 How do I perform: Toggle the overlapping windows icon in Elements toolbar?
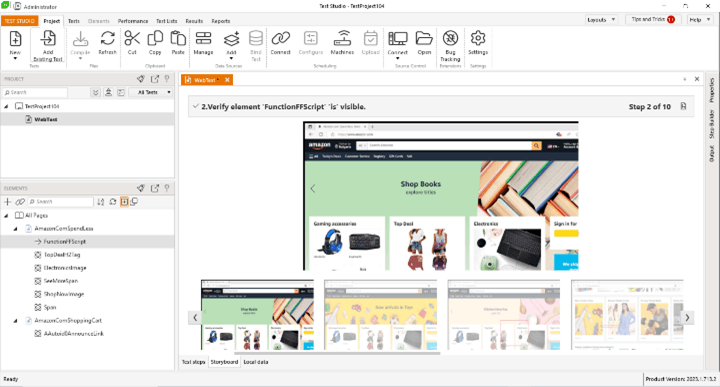pyautogui.click(x=135, y=202)
